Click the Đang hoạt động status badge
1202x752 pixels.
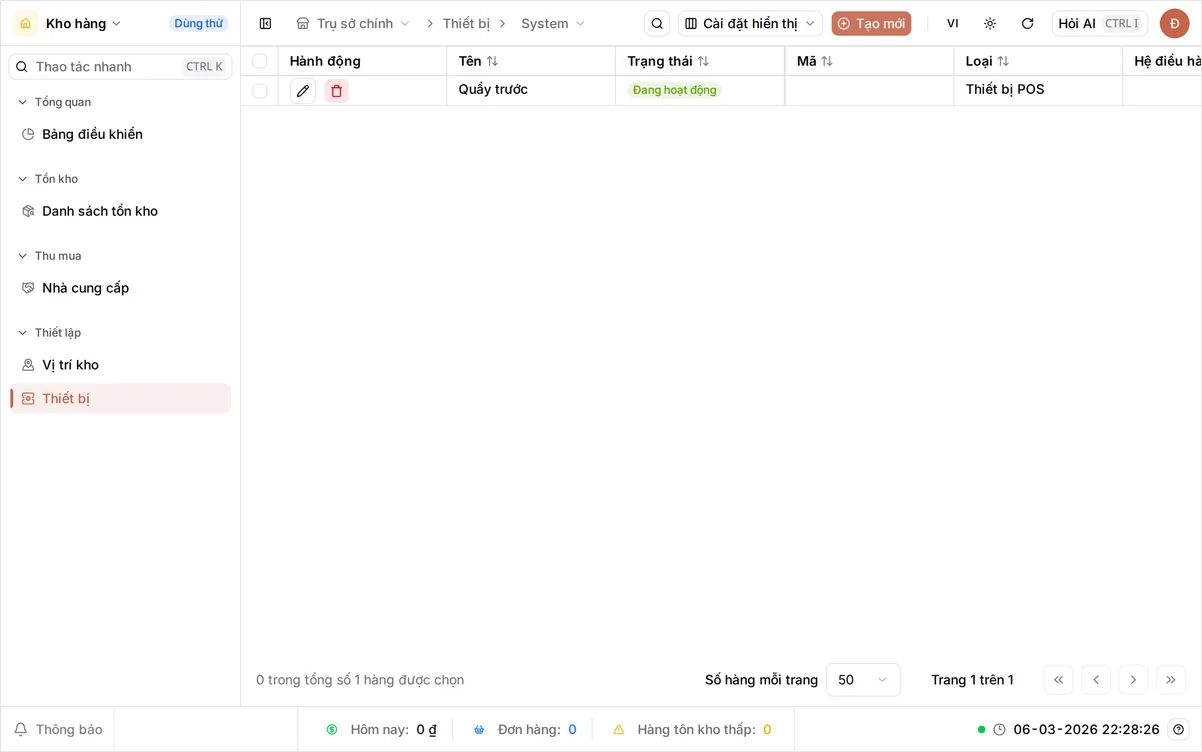674,90
